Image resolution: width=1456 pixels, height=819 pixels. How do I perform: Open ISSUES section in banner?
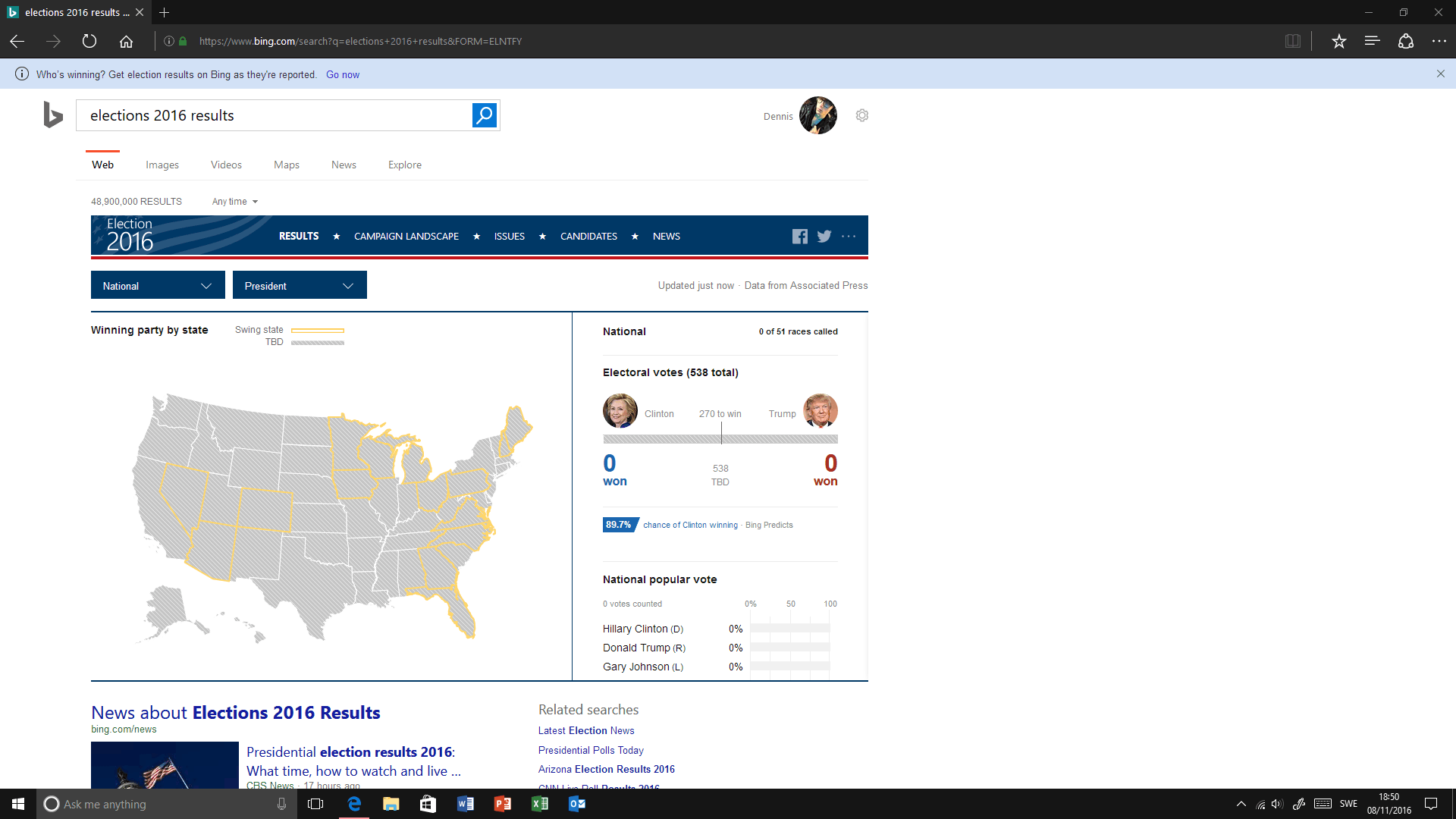(510, 237)
